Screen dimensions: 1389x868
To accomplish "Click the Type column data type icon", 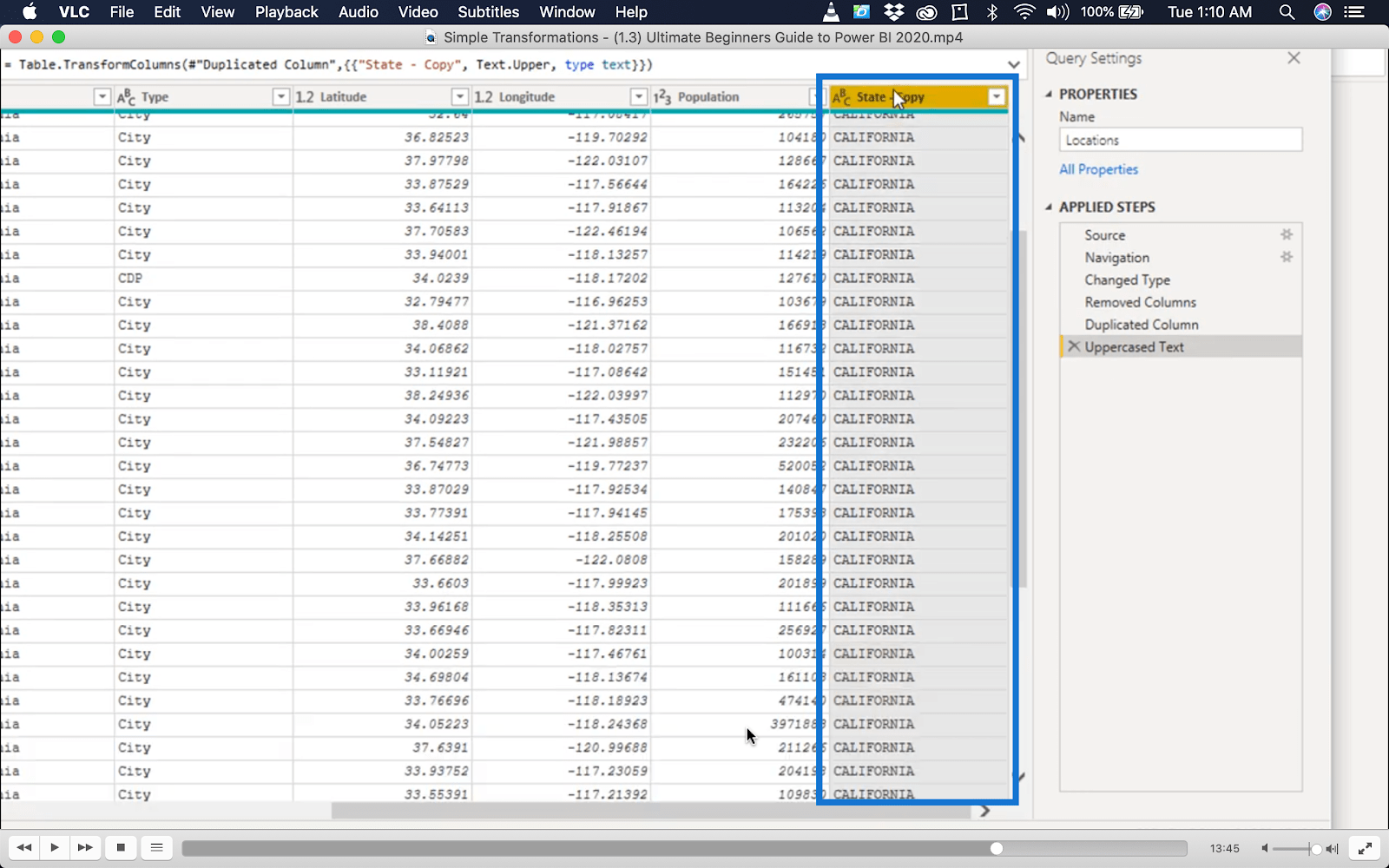I will pos(127,97).
